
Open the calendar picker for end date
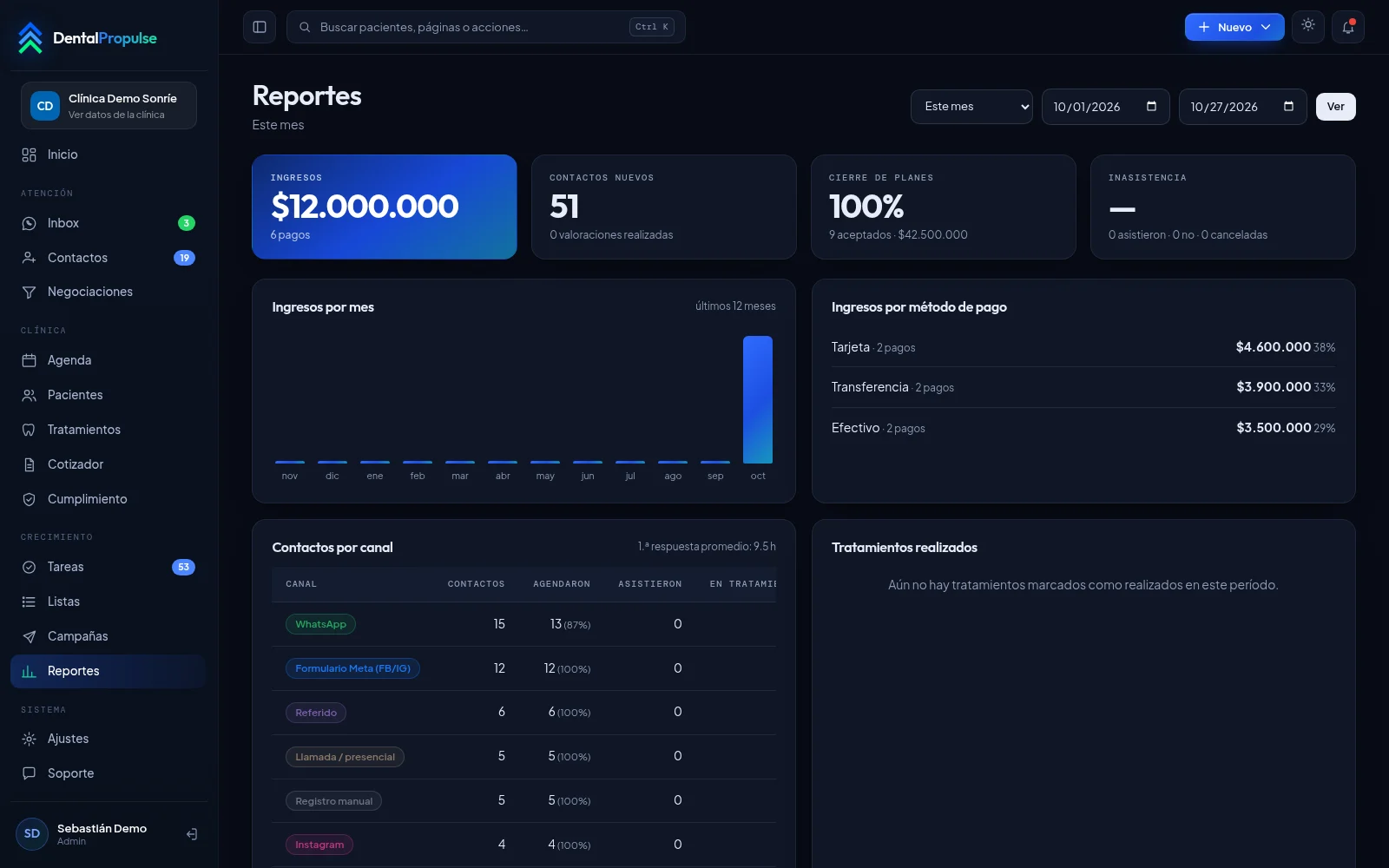[1289, 106]
